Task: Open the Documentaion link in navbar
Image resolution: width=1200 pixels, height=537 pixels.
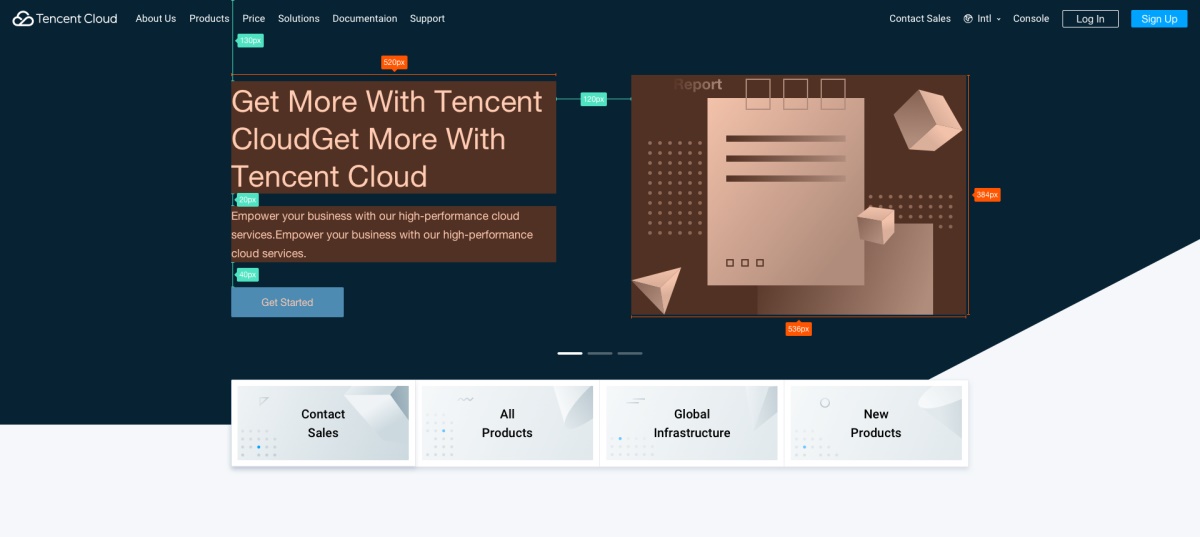Action: point(365,18)
